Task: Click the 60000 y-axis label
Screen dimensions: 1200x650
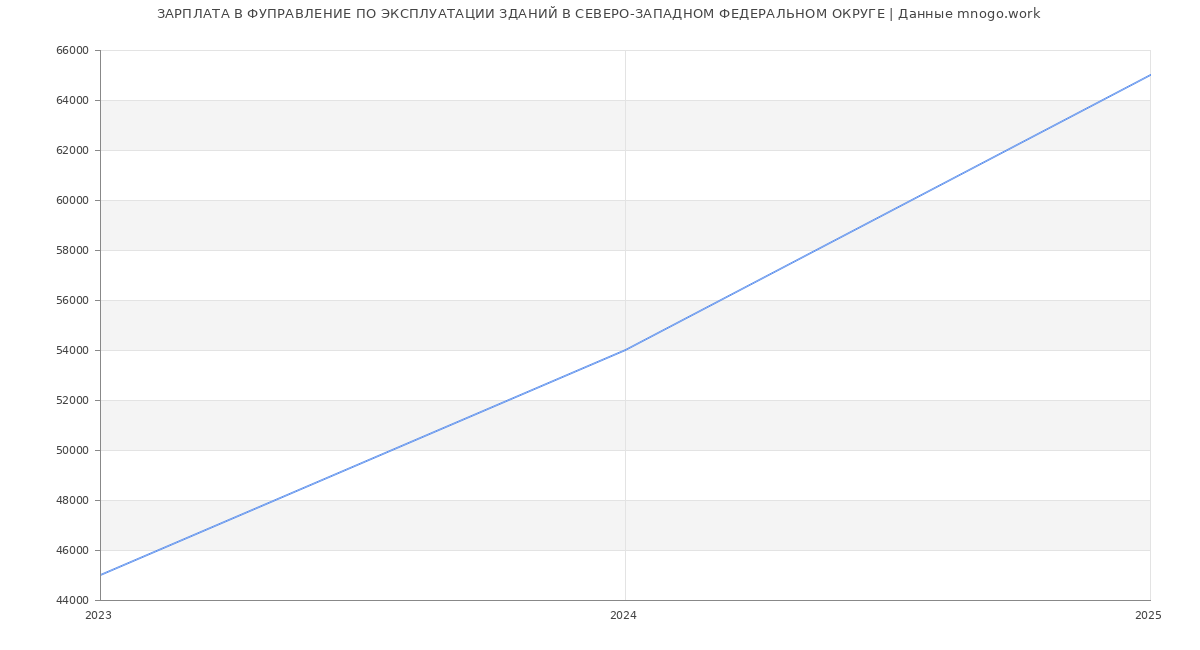Action: 72,201
